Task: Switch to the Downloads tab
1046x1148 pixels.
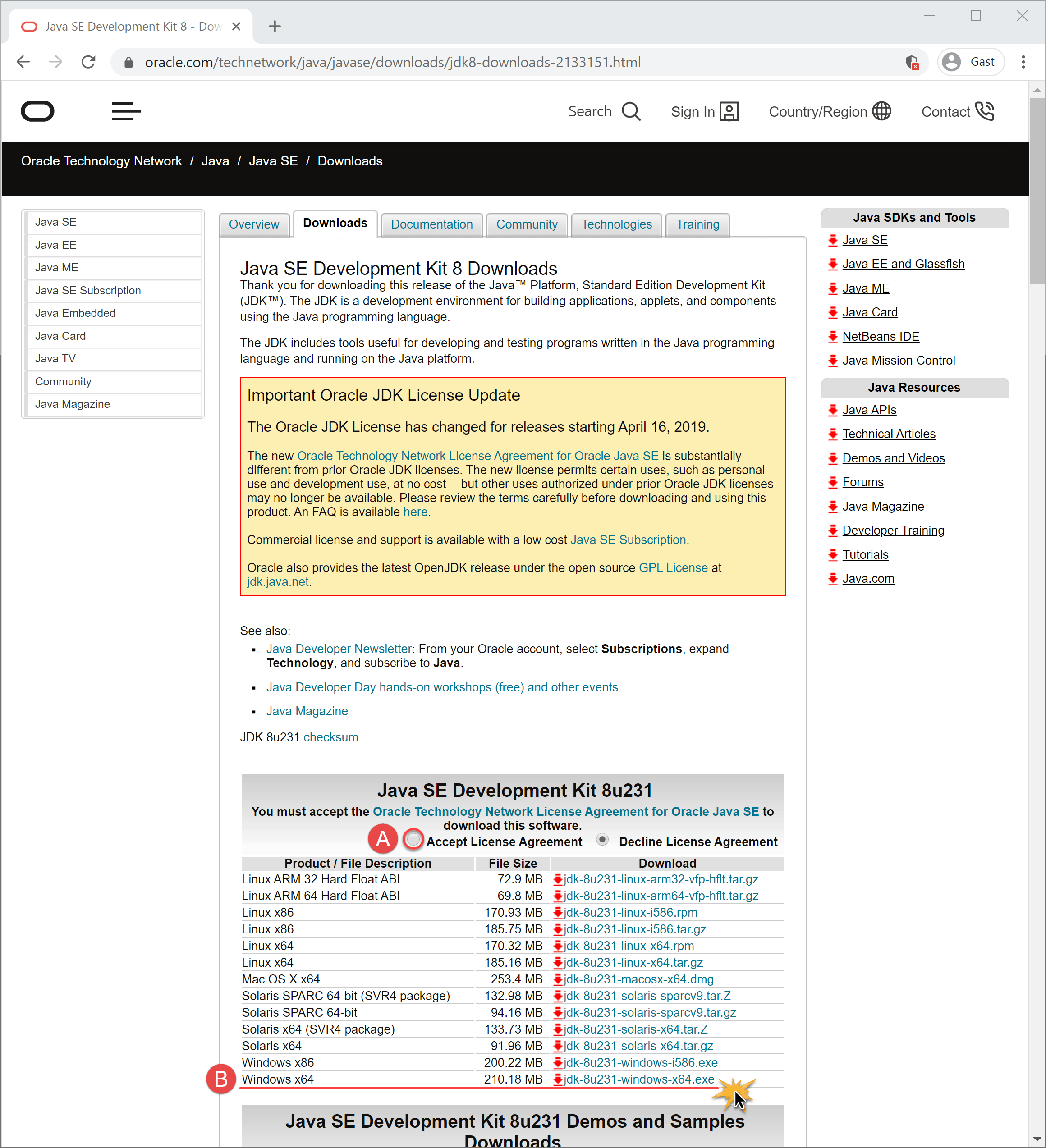Action: click(x=335, y=223)
